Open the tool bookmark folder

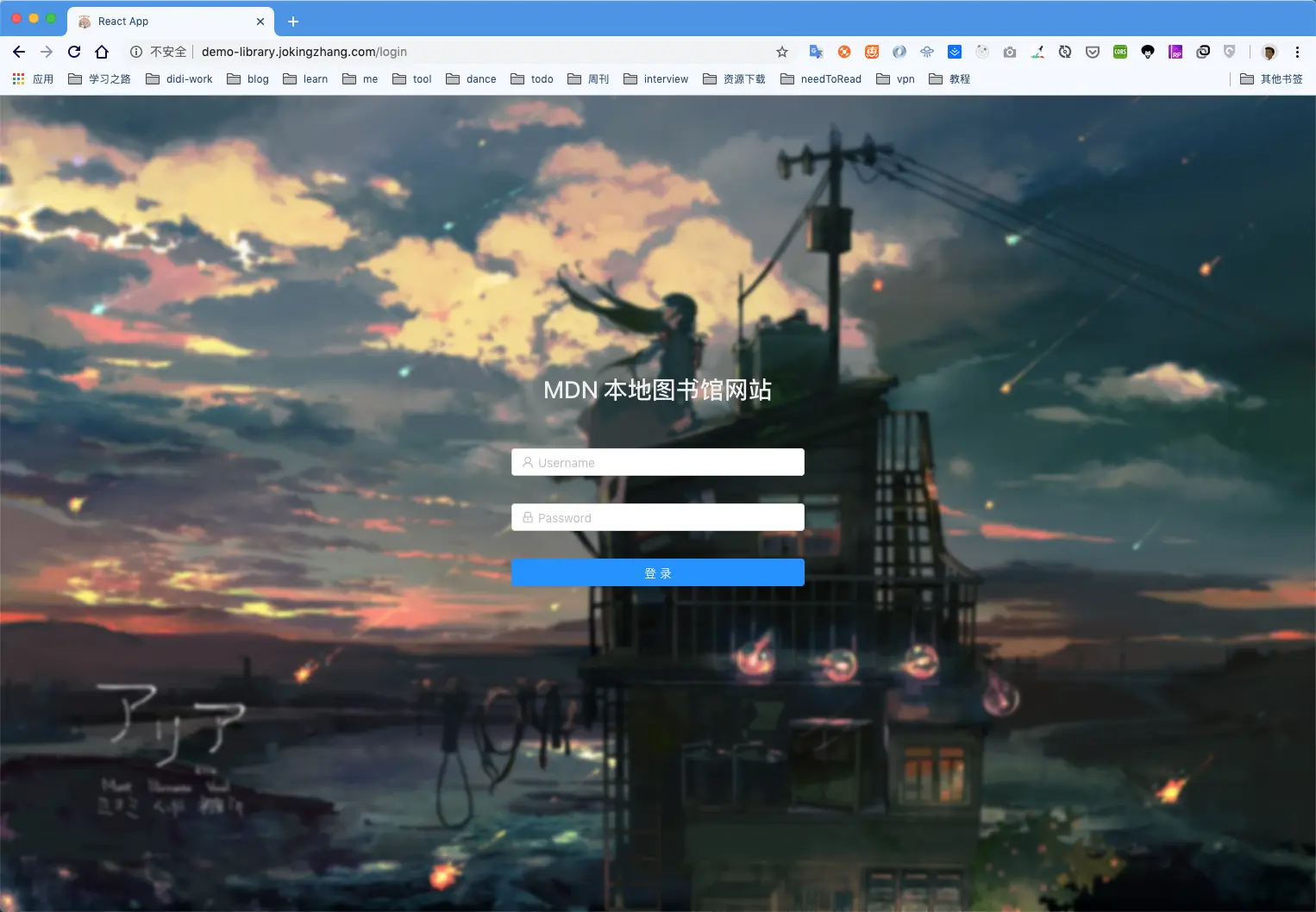coord(411,78)
